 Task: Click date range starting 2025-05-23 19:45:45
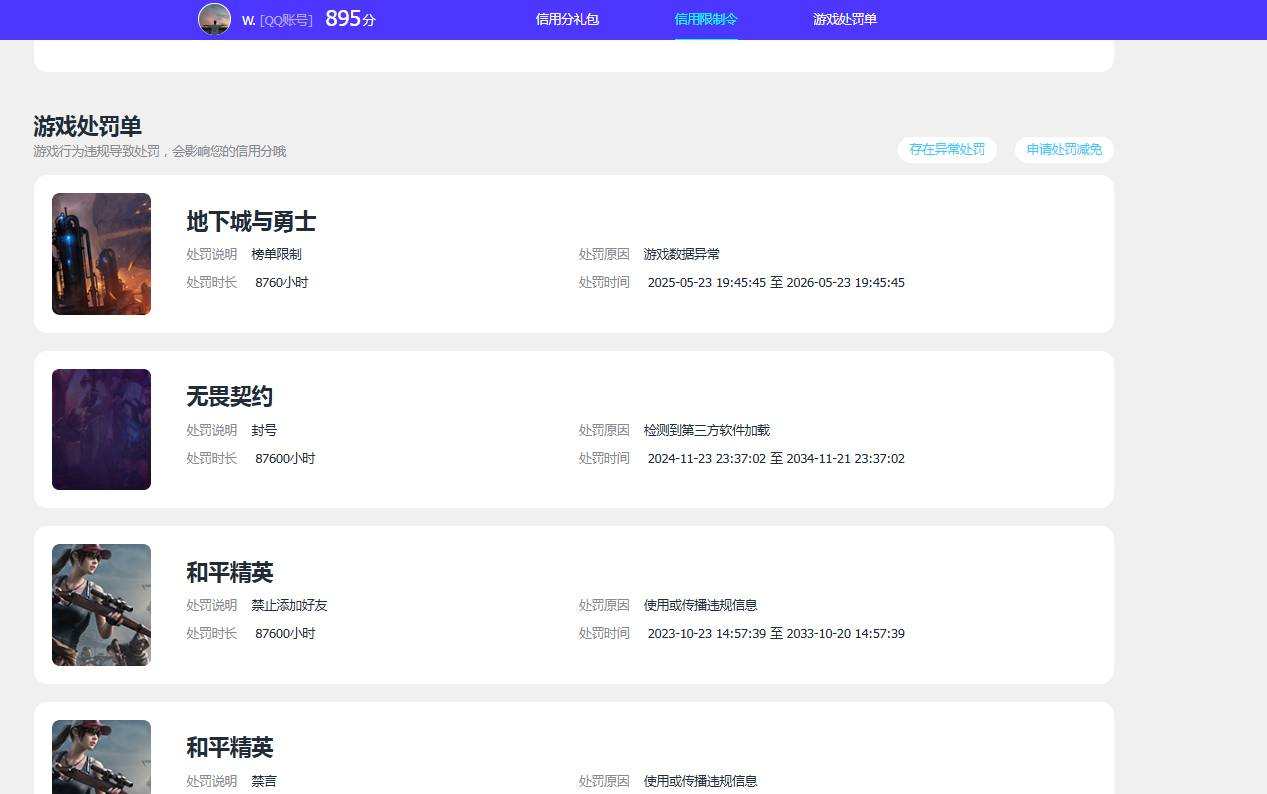point(776,283)
